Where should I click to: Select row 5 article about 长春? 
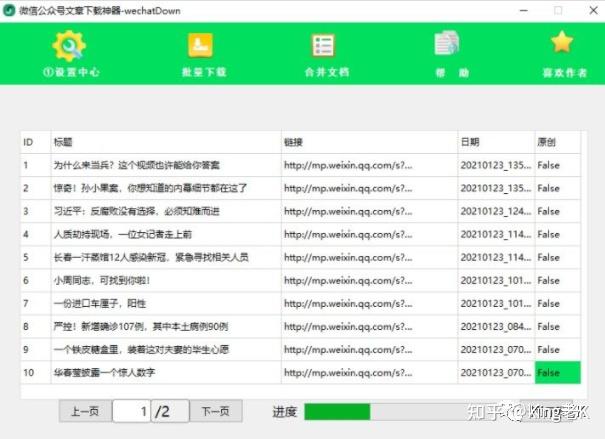click(x=164, y=257)
